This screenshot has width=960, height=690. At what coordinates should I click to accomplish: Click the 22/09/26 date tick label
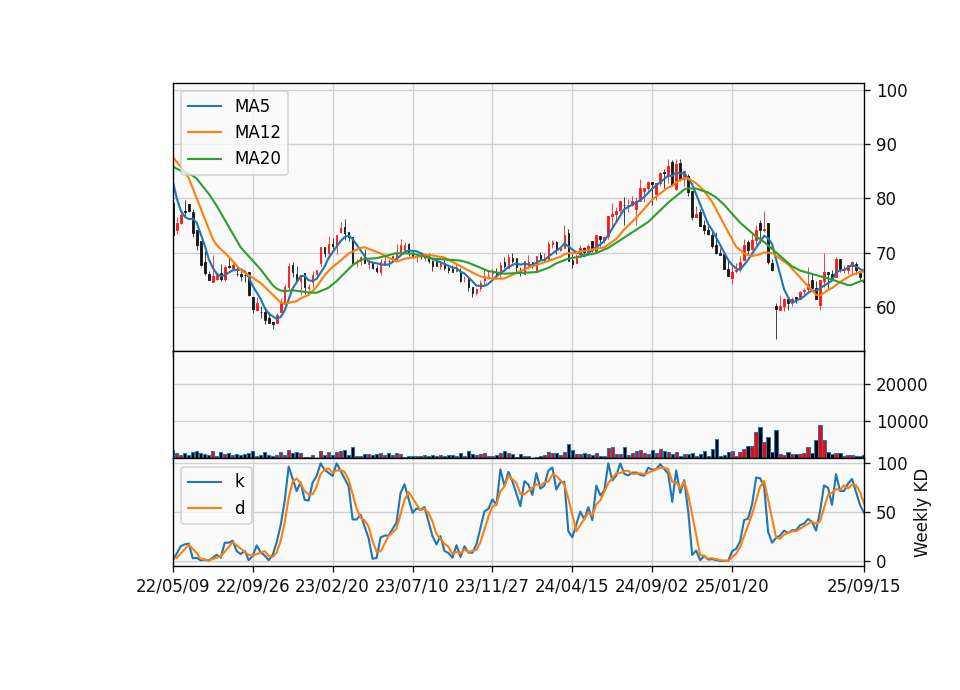(253, 586)
